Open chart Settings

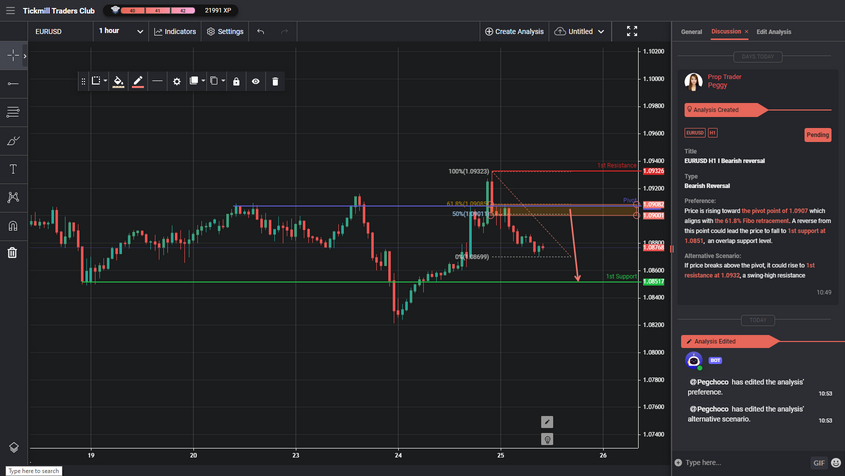coord(225,31)
